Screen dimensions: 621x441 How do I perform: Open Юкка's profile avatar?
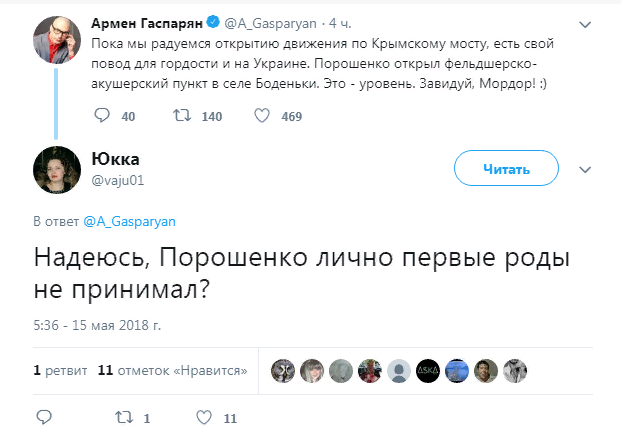coord(58,169)
